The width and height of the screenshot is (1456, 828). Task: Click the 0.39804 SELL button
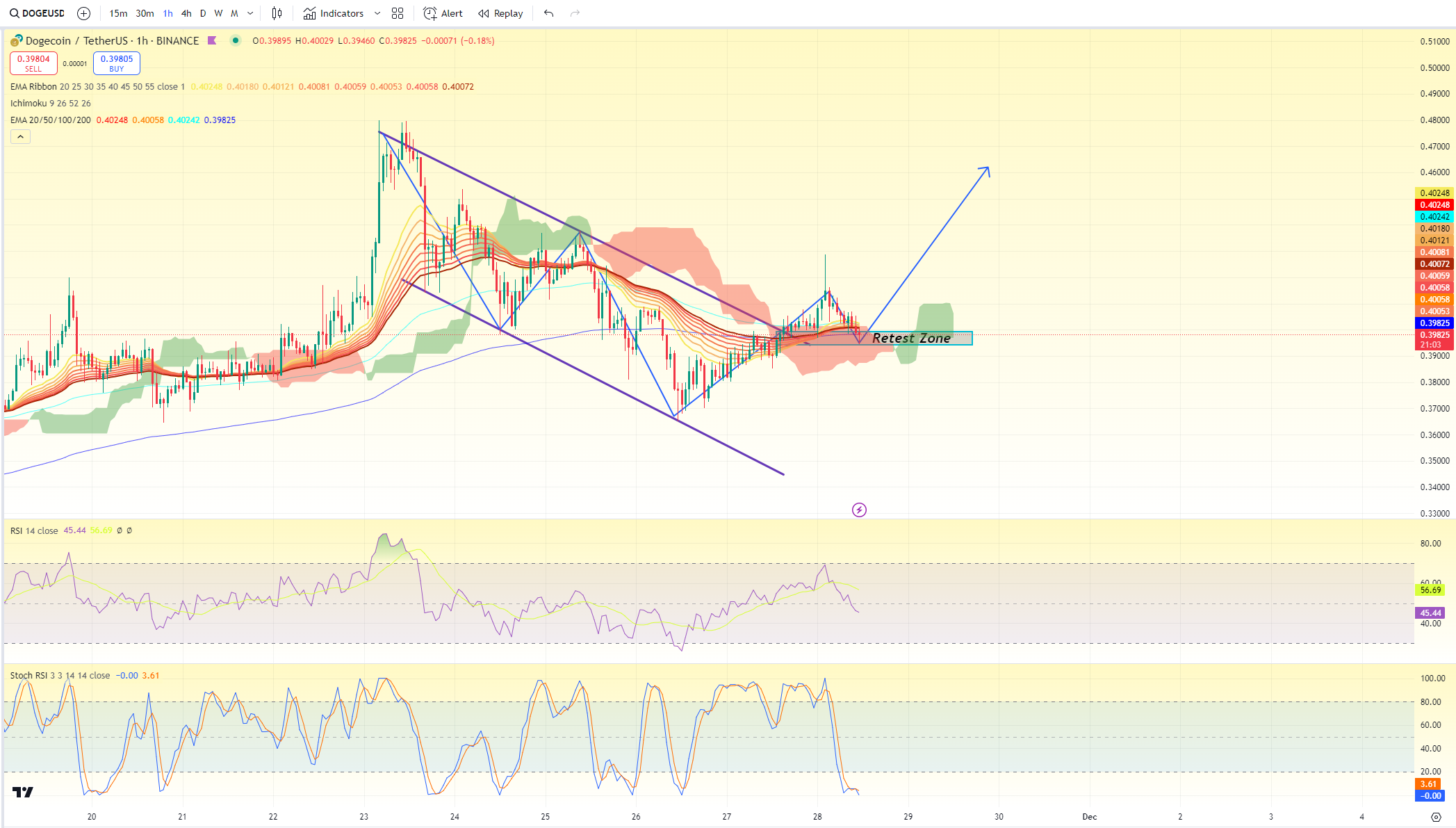pyautogui.click(x=33, y=63)
